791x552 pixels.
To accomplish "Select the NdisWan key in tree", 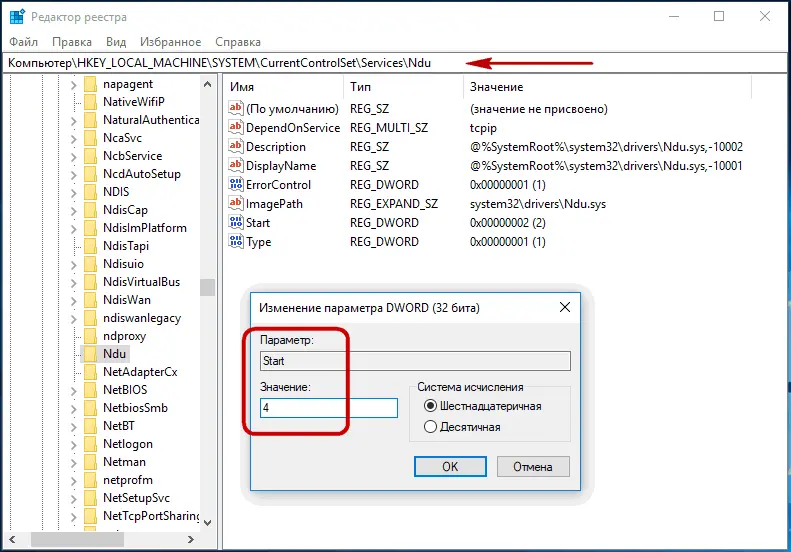I will click(127, 300).
